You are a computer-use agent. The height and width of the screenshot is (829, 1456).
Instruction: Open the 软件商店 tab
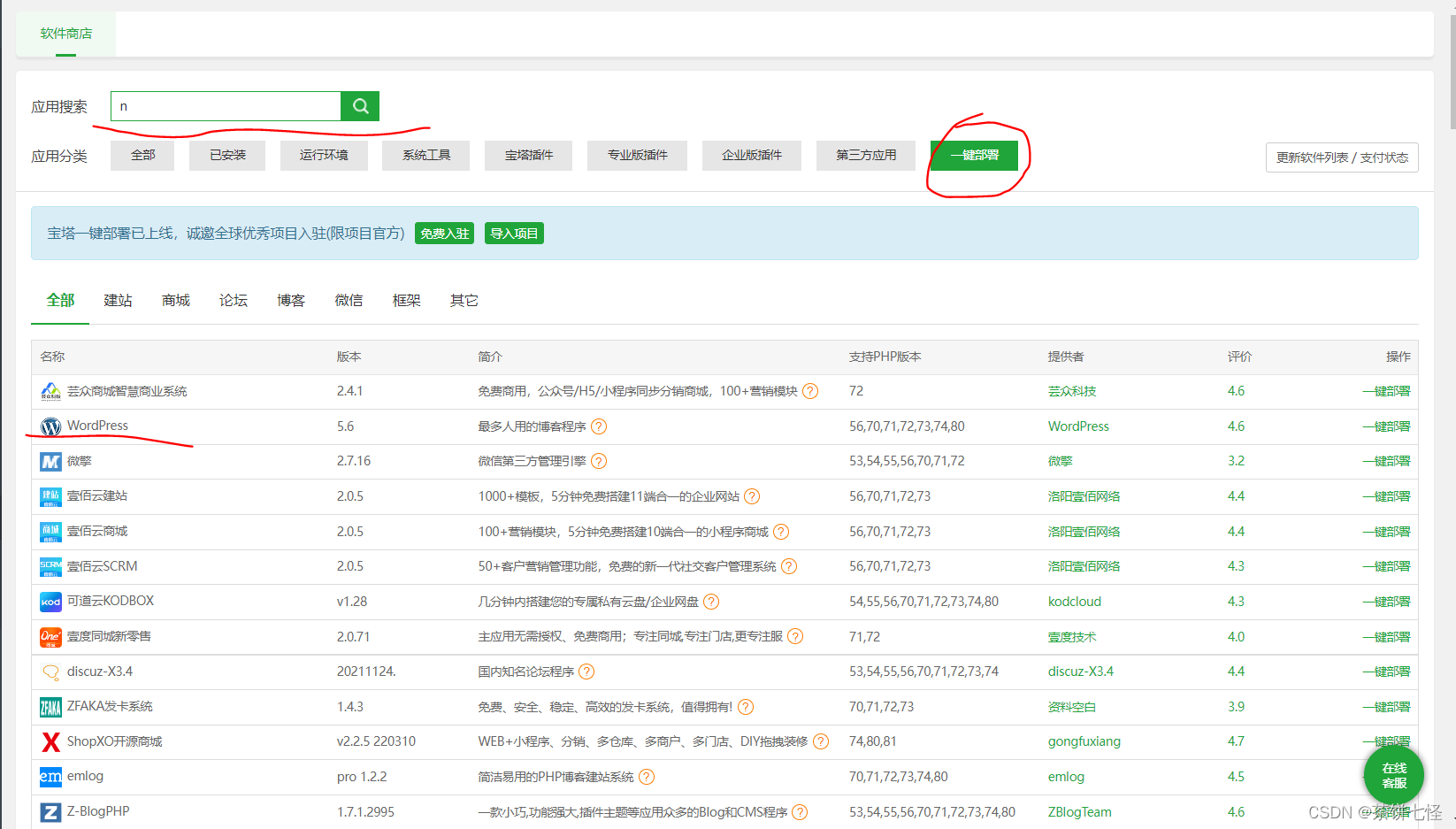(66, 34)
